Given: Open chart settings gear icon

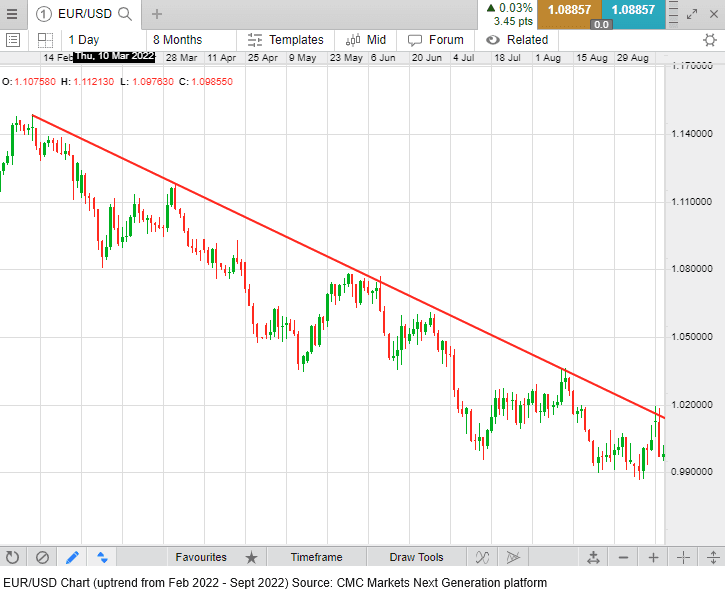Looking at the screenshot, I should [710, 40].
